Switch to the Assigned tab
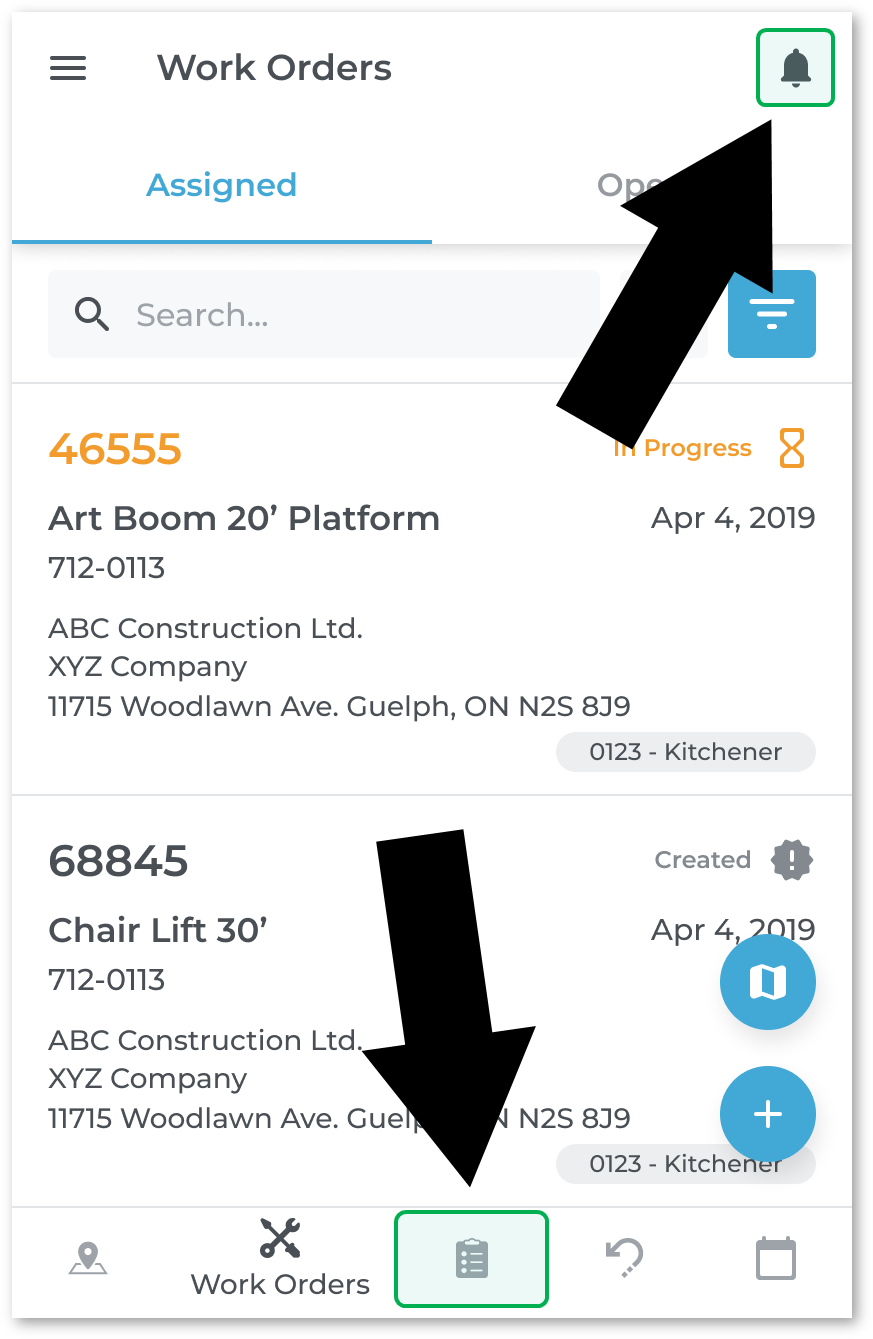Viewport: 873px width, 1339px height. 222,186
